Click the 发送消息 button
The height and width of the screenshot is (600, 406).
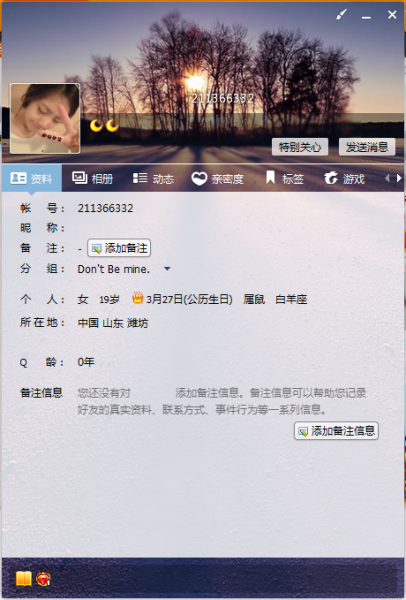(x=367, y=147)
